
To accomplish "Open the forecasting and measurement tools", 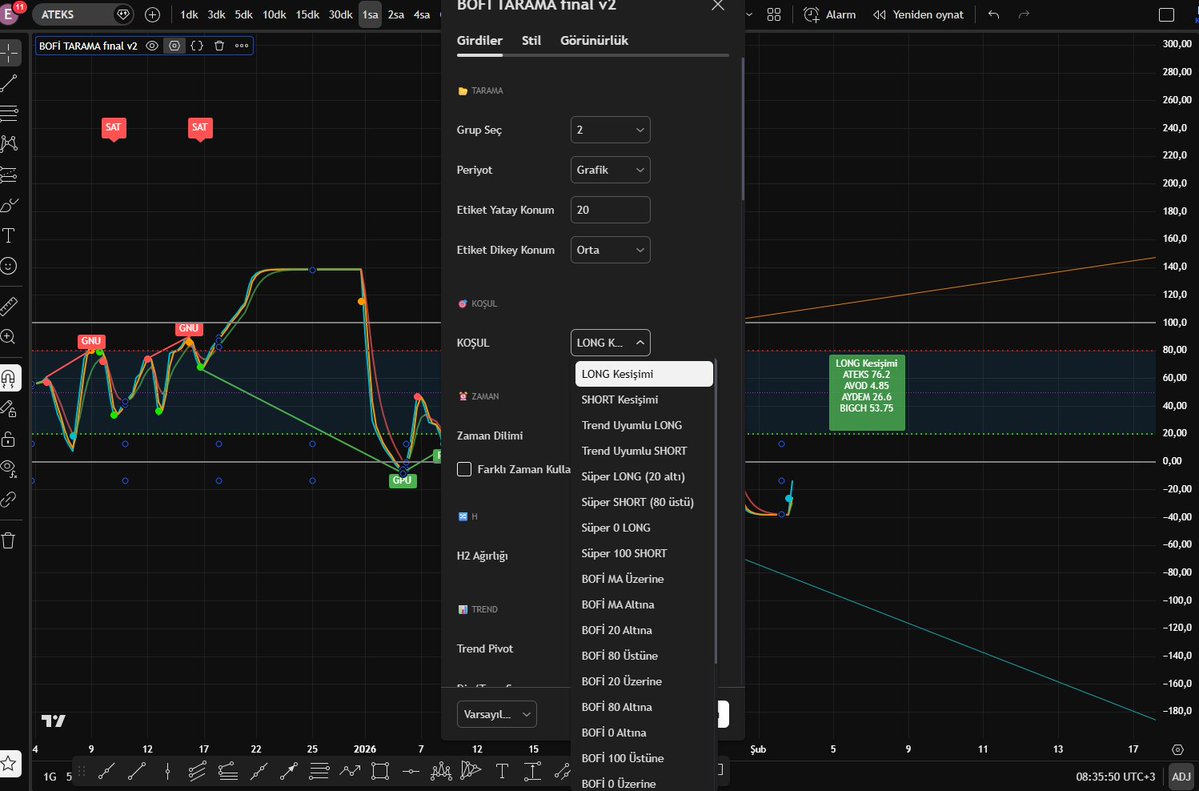I will coord(9,175).
